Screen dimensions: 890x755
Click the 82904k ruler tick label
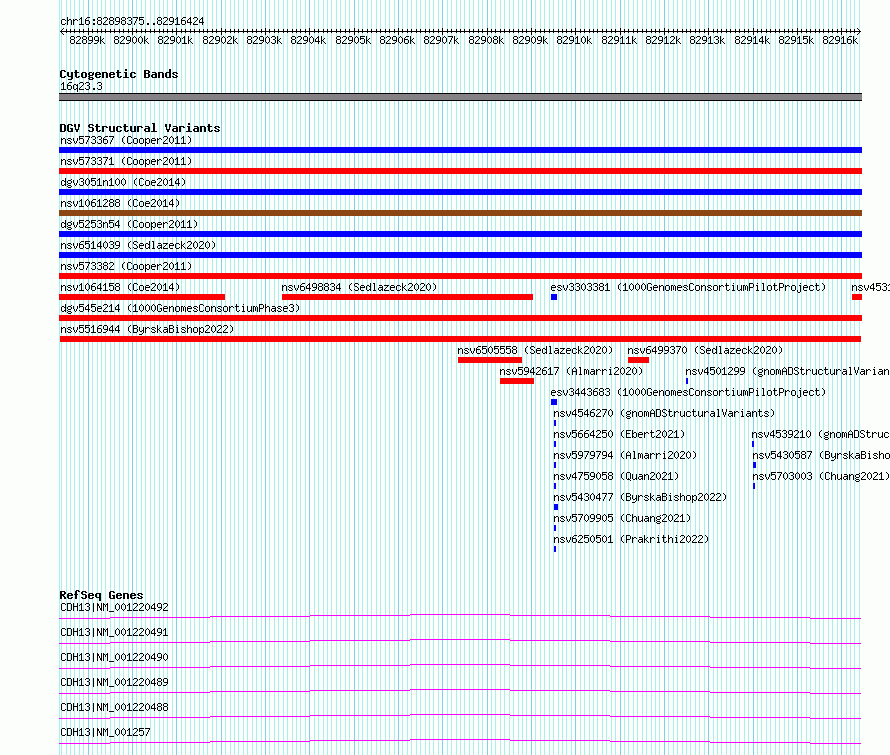point(308,40)
